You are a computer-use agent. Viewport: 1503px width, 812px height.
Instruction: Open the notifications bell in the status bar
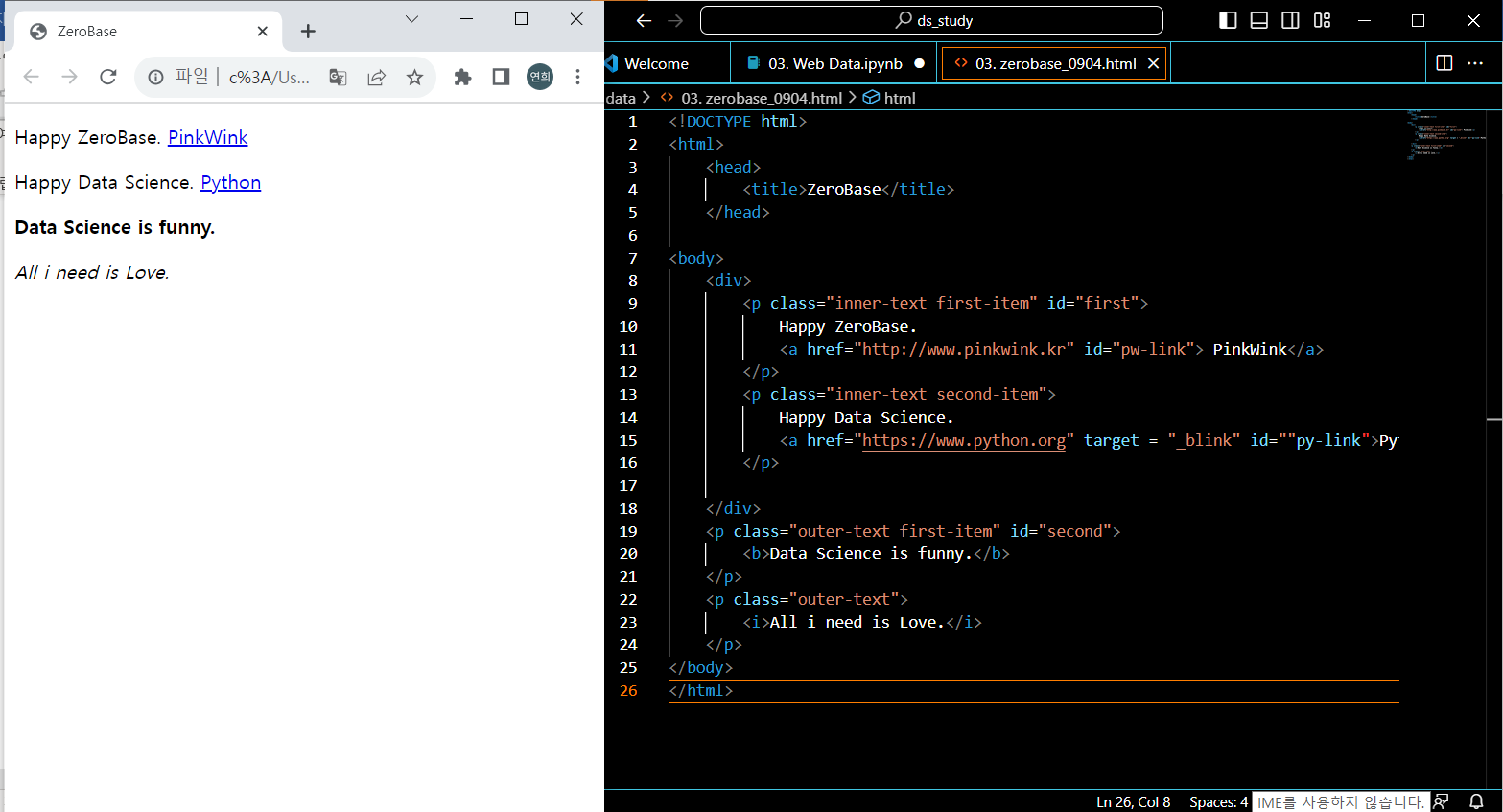[1477, 801]
